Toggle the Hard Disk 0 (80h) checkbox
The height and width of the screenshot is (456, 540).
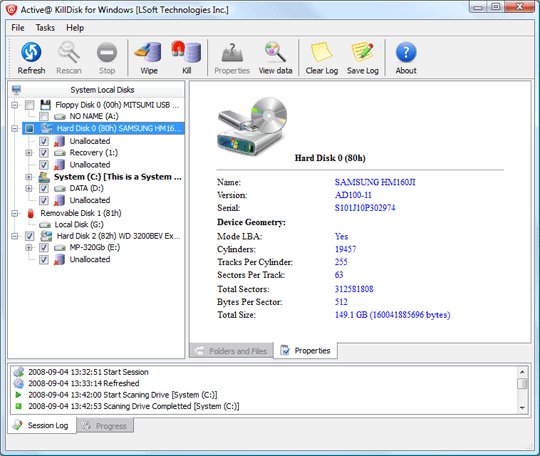pyautogui.click(x=30, y=128)
